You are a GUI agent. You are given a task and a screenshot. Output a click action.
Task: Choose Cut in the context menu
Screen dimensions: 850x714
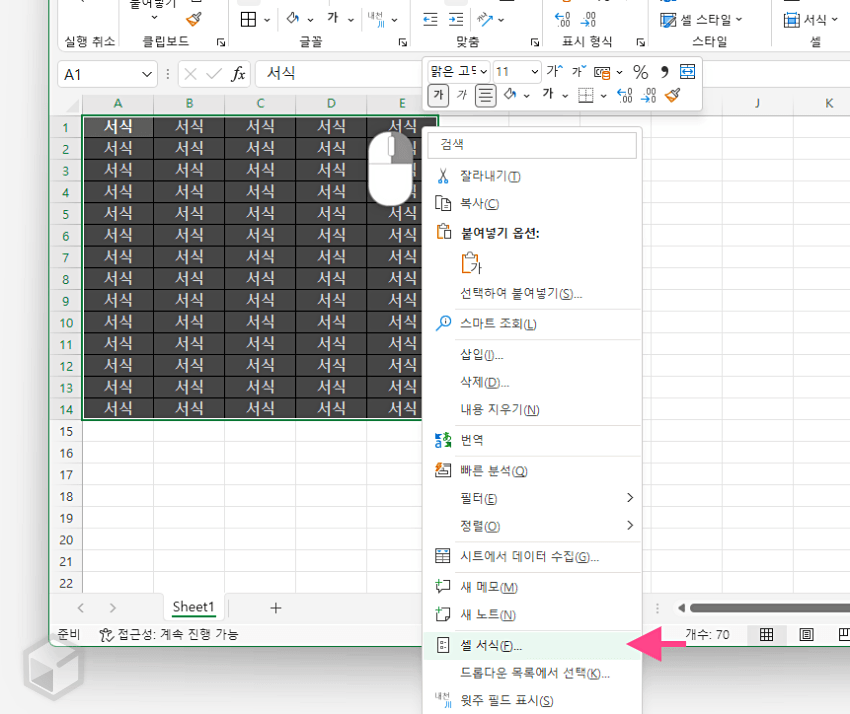pyautogui.click(x=531, y=176)
